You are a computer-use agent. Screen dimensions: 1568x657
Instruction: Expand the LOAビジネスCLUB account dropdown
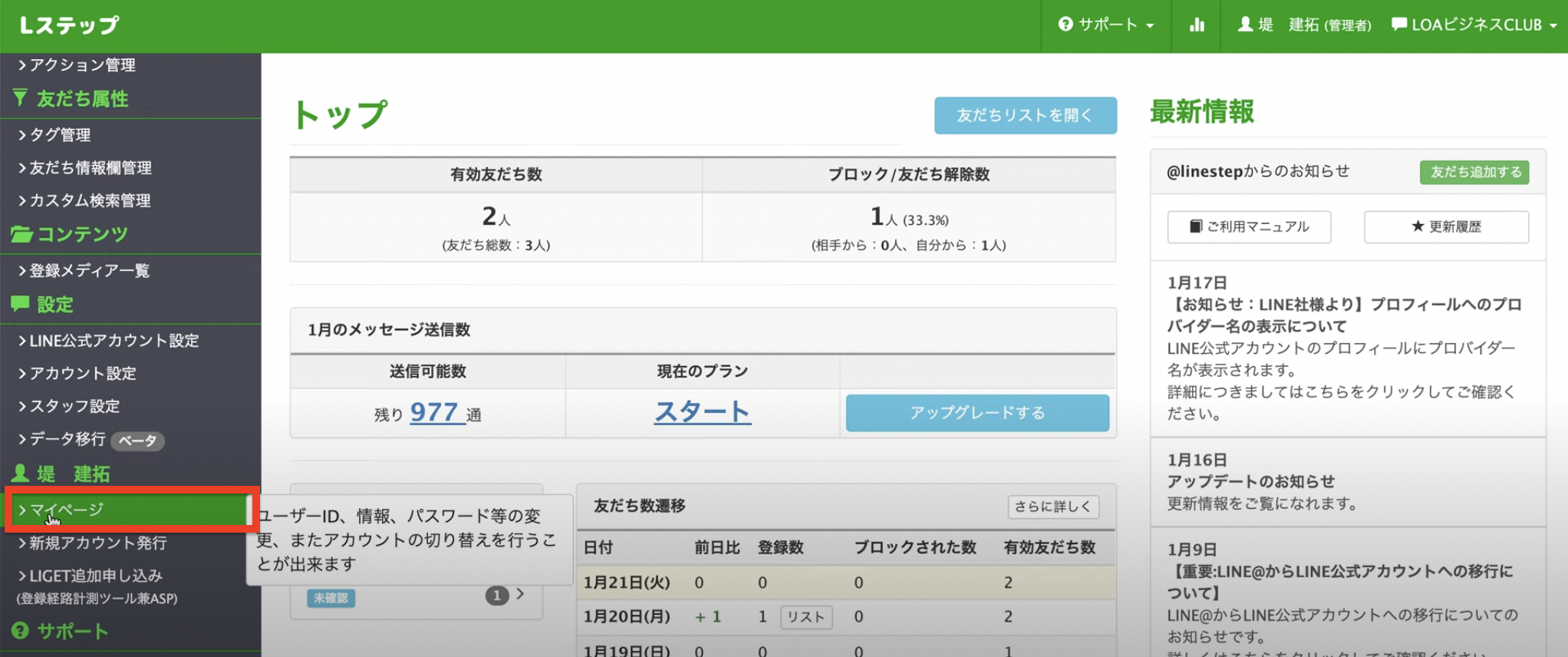point(1474,25)
